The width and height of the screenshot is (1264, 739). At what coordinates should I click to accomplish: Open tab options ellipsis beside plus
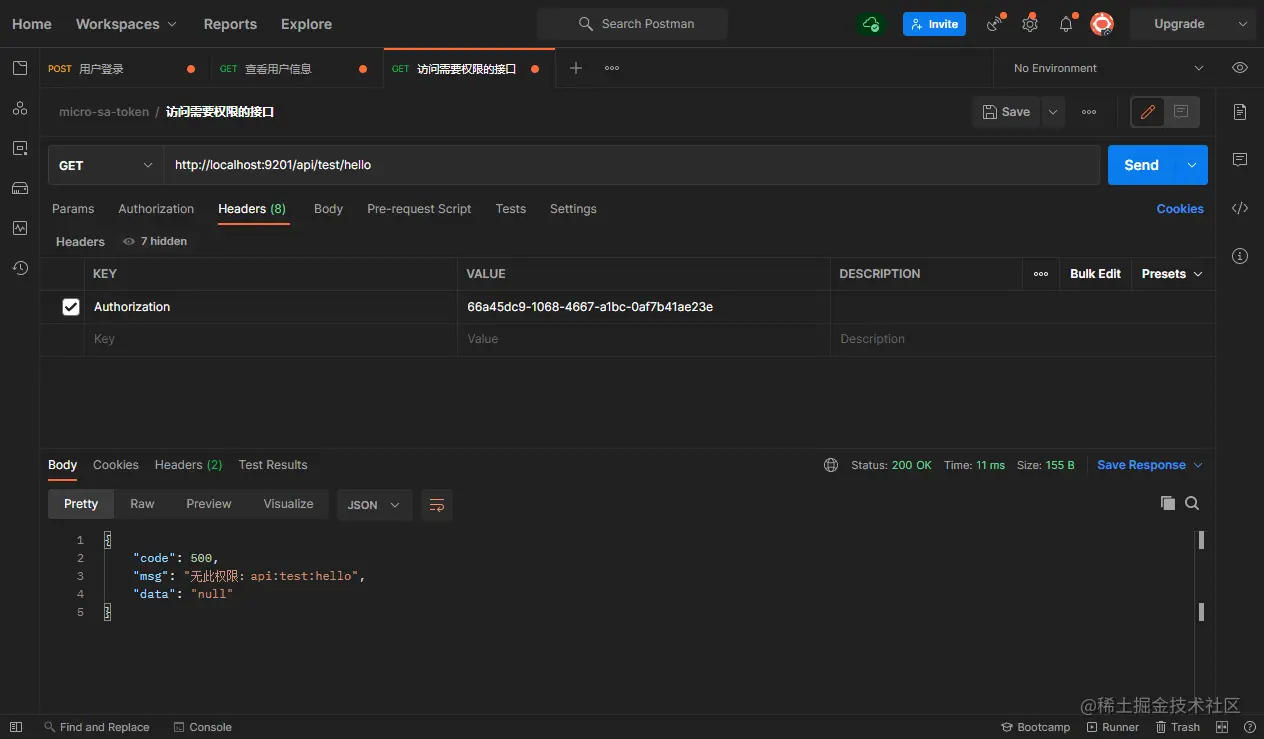click(x=612, y=68)
